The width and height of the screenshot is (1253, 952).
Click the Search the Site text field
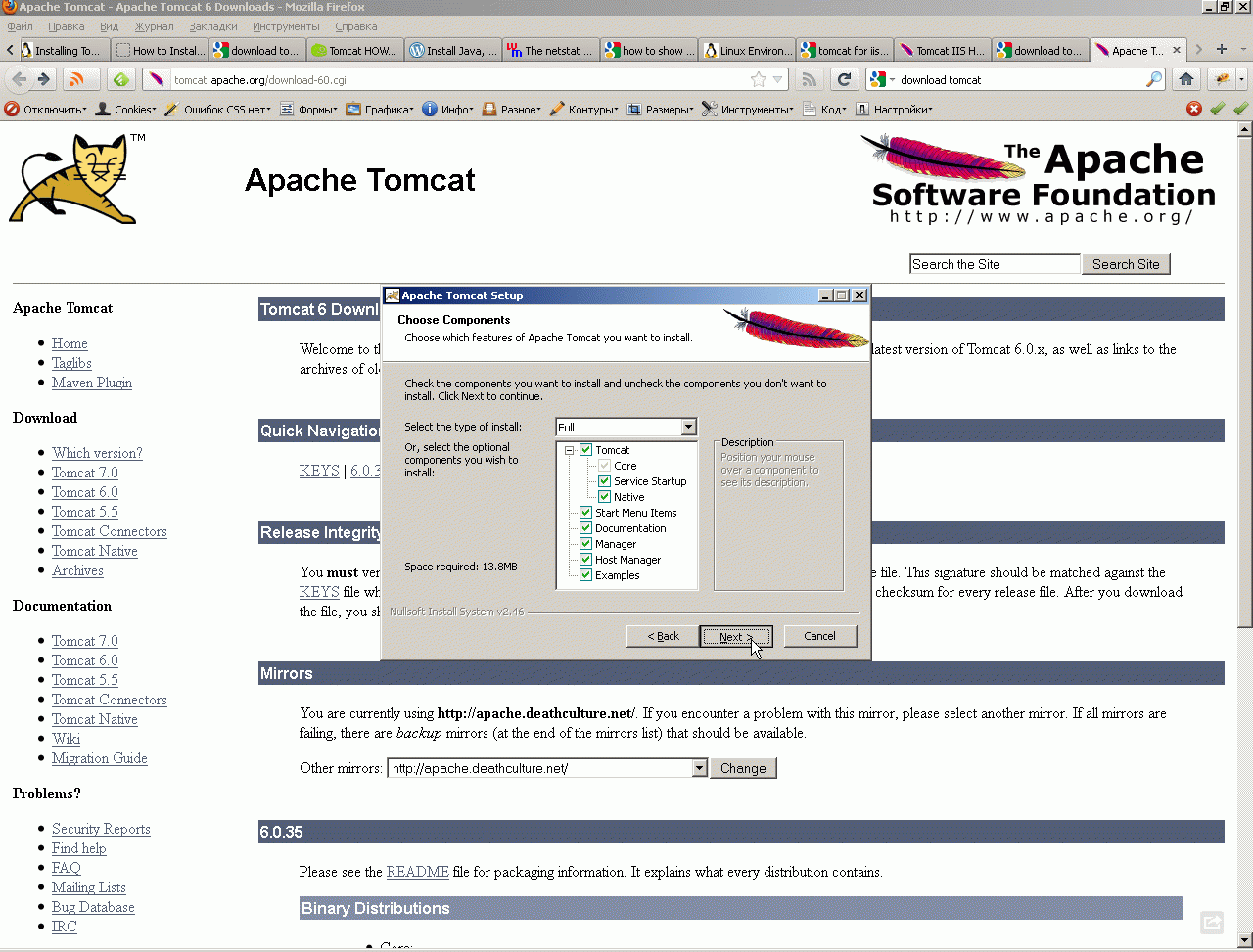[995, 264]
